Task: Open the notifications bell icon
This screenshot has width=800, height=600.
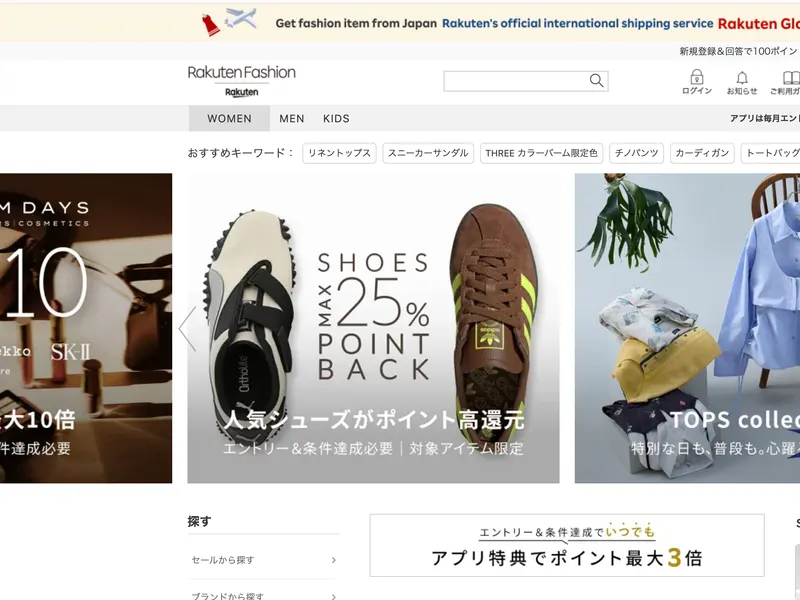Action: [742, 83]
